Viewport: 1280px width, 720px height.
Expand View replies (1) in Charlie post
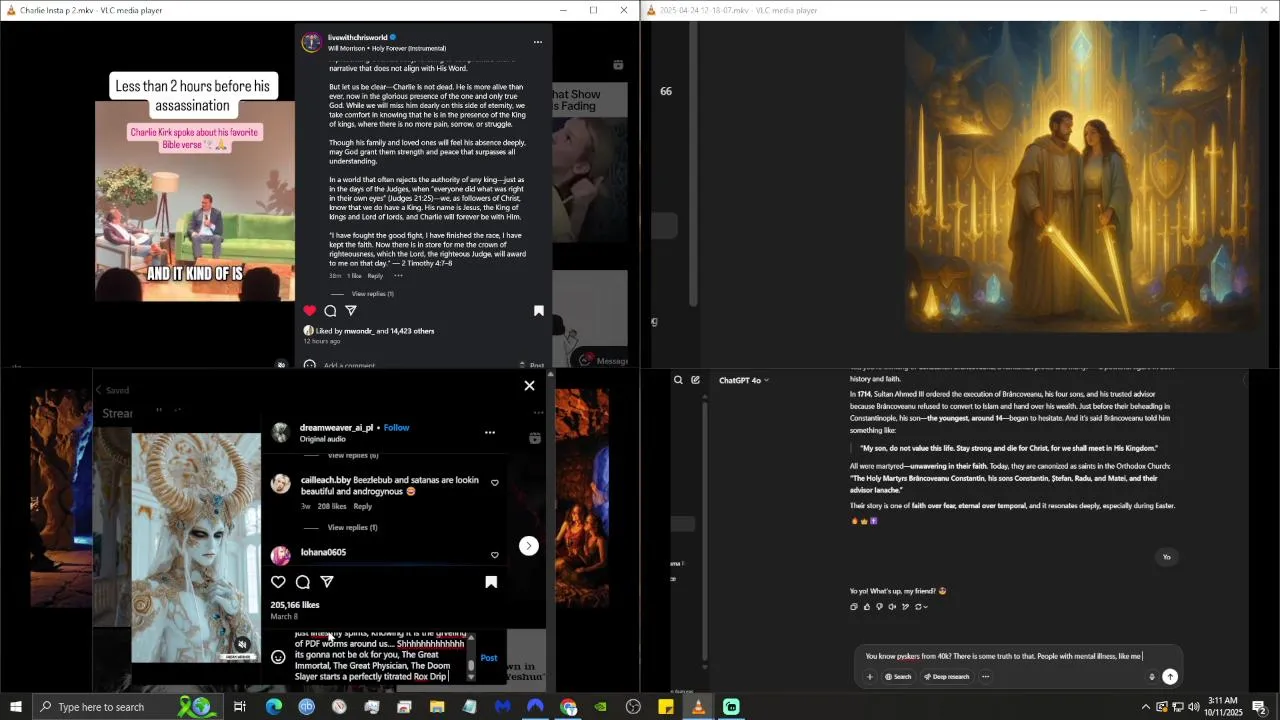pos(373,294)
